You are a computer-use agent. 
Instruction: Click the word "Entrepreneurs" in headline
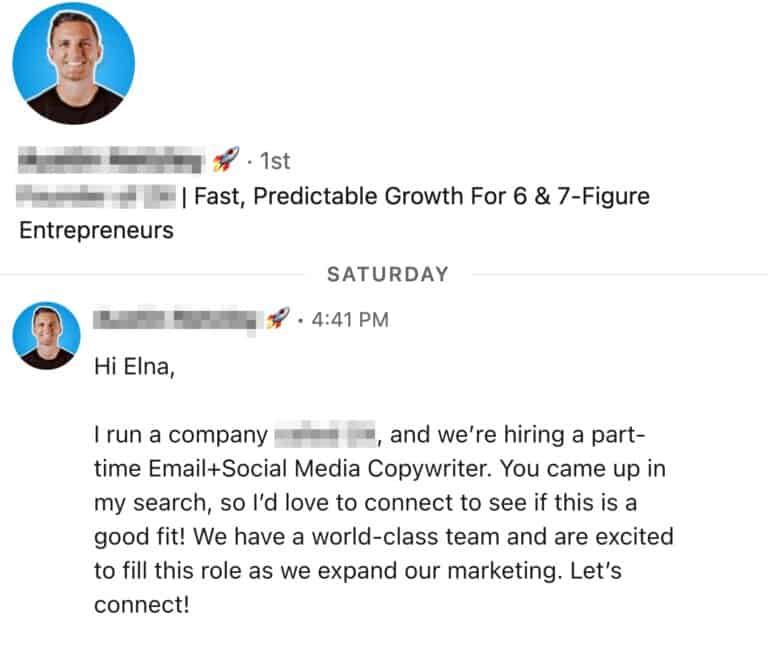point(96,231)
